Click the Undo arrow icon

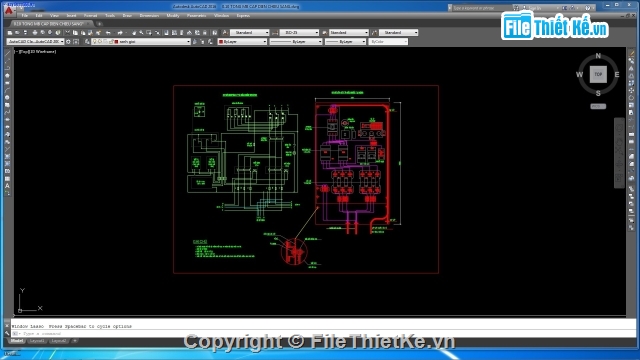pos(108,33)
